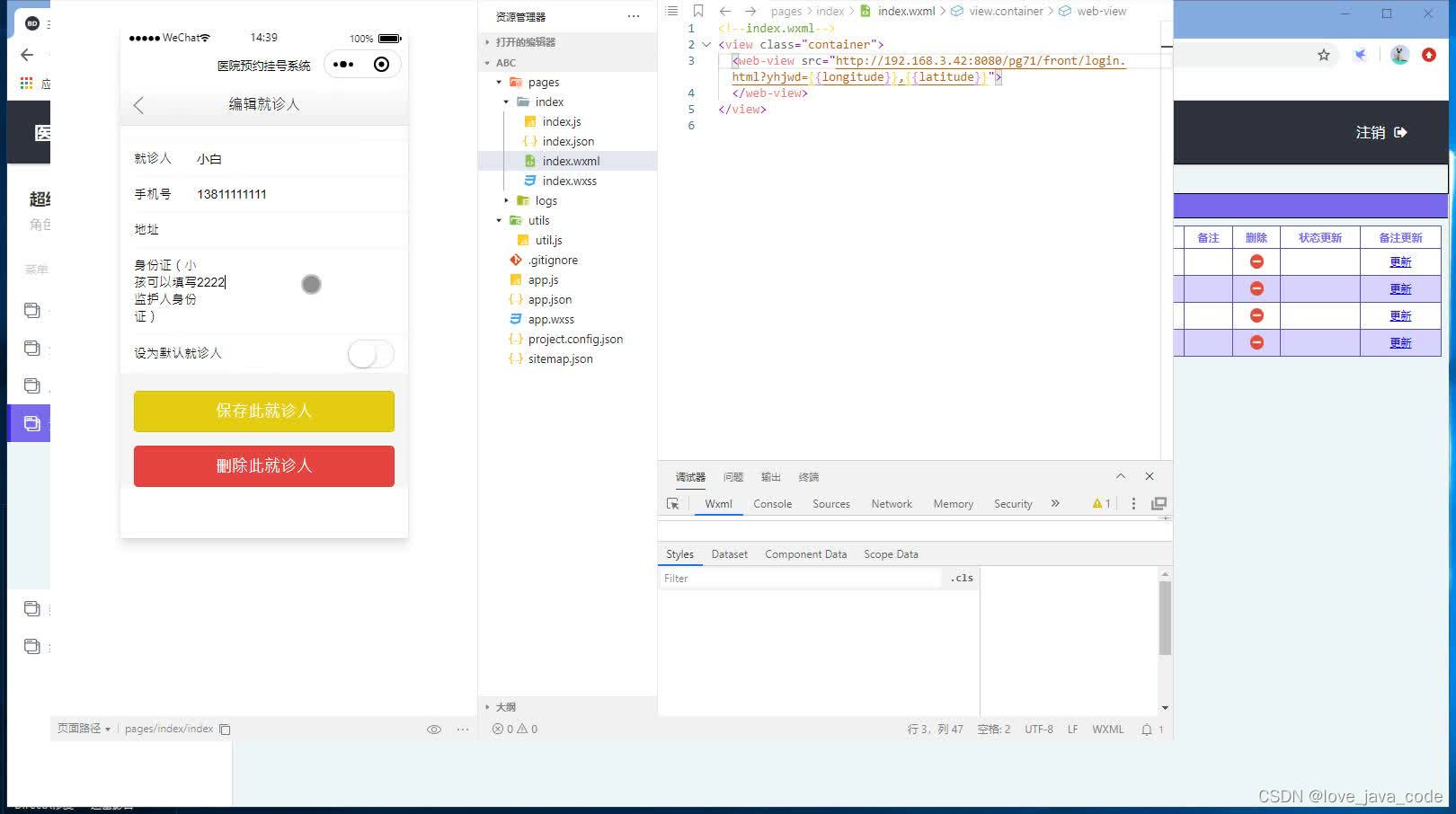This screenshot has height=814, width=1456.
Task: Switch to the 问题 problems tab
Action: [733, 477]
